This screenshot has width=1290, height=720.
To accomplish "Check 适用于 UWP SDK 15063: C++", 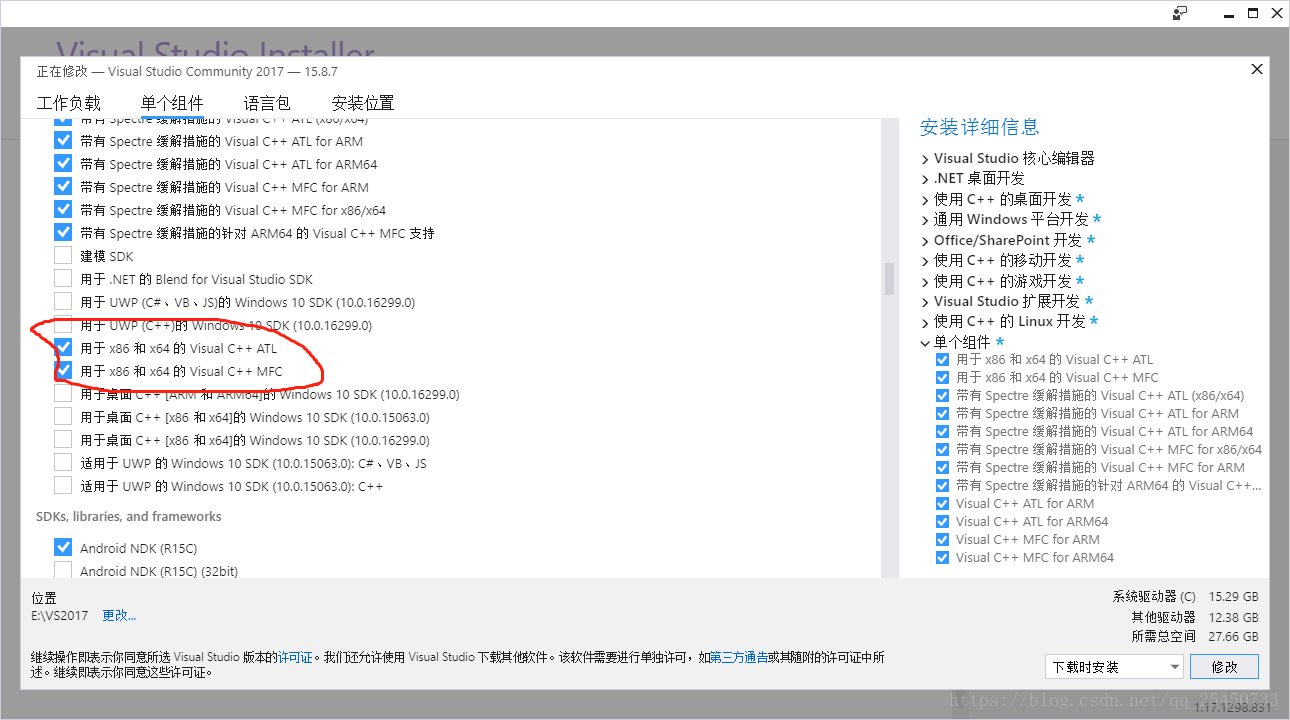I will (x=63, y=486).
